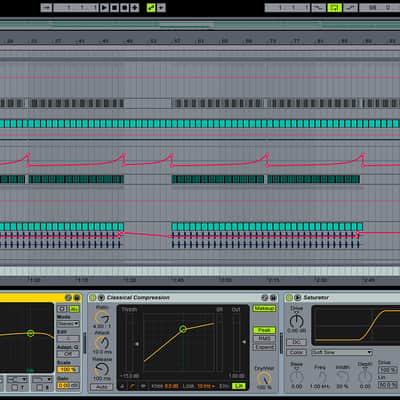Enable Auto release on compressor
Image resolution: width=400 pixels, height=400 pixels.
coord(102,387)
